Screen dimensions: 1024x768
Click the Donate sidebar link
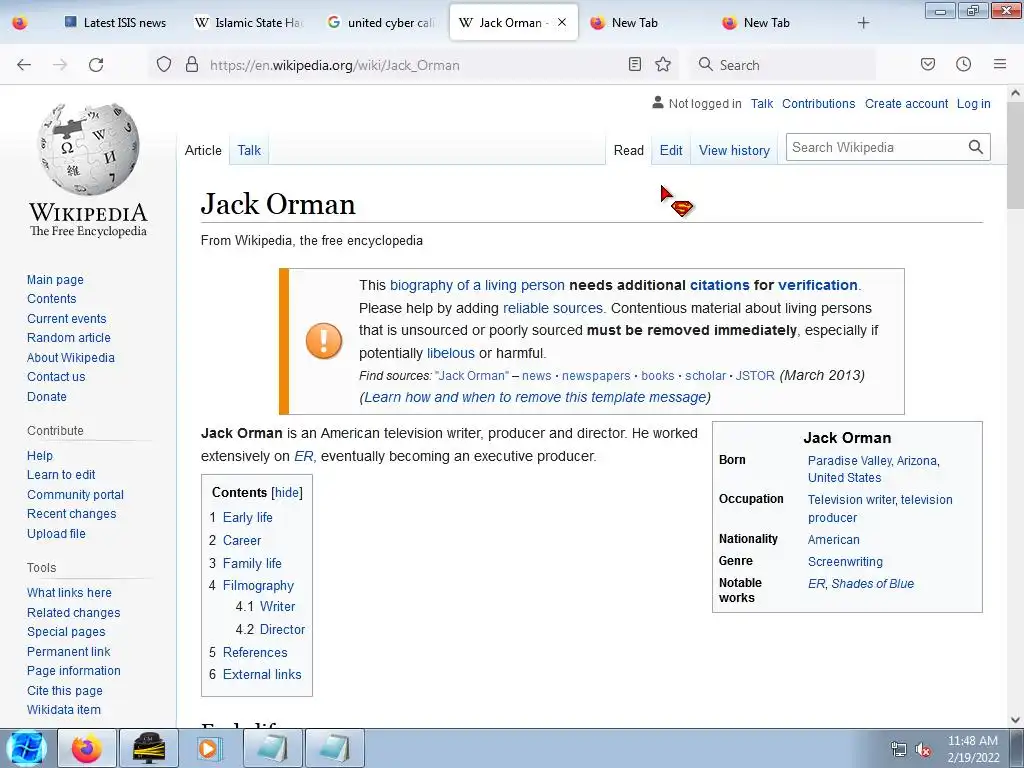[x=46, y=396]
